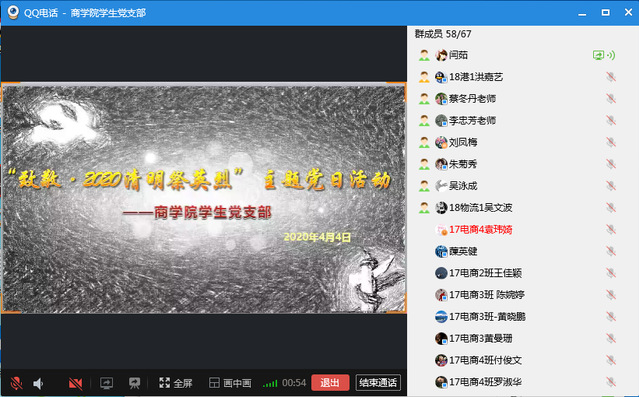Unmute the microphone in the bottom toolbar
Viewport: 639px width, 397px height.
tap(16, 383)
